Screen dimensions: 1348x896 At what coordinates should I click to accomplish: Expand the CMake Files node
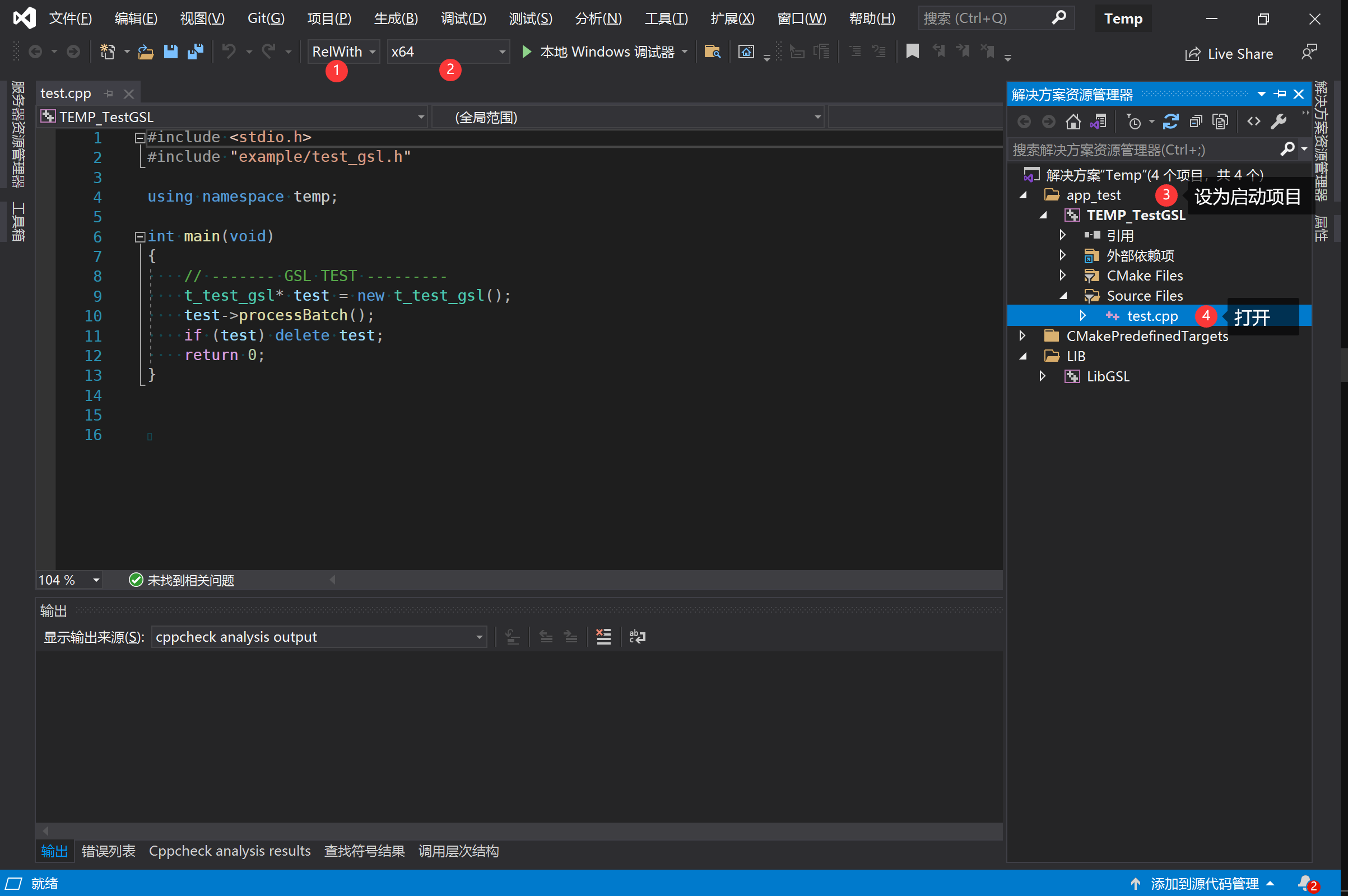point(1063,276)
